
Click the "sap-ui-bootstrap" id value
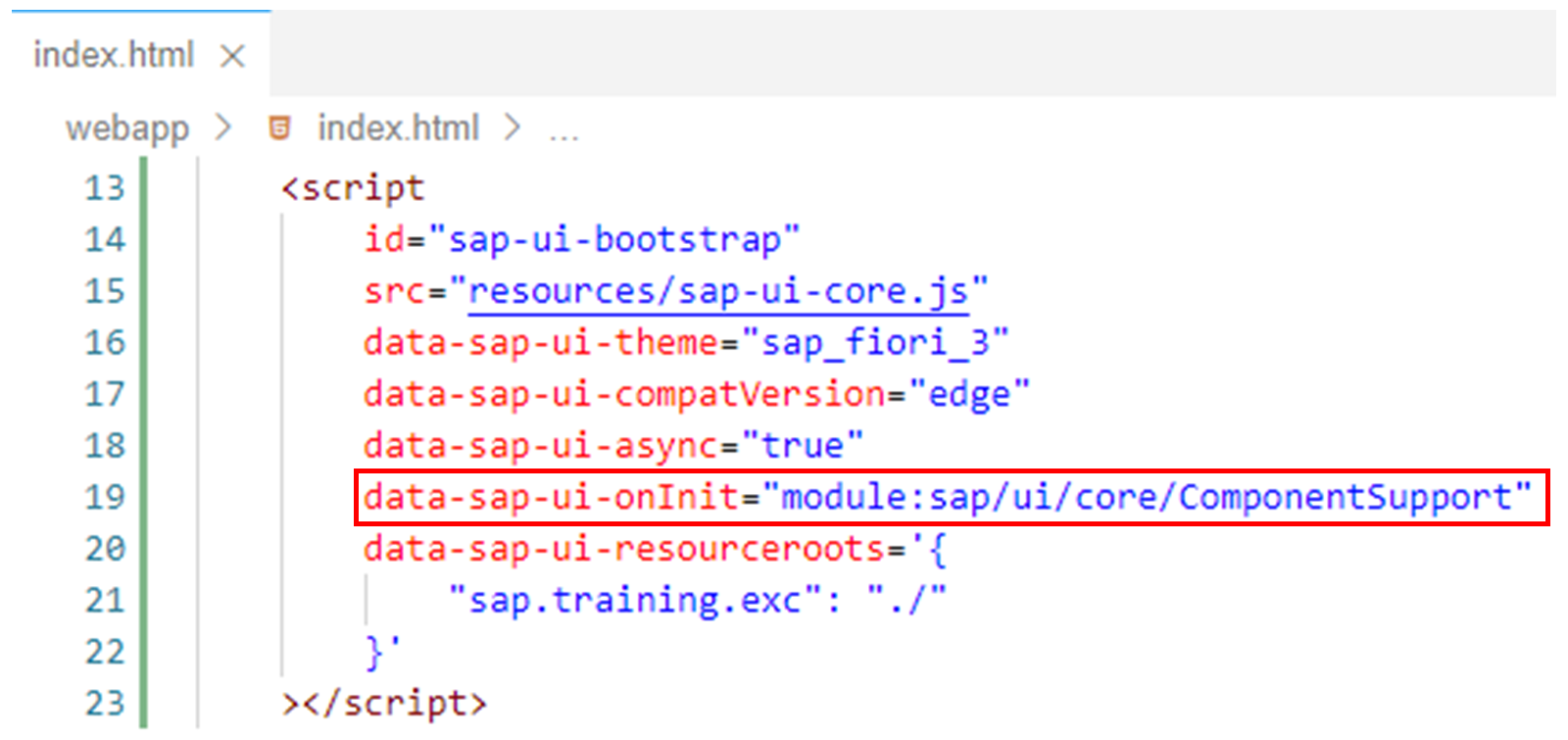pyautogui.click(x=613, y=240)
